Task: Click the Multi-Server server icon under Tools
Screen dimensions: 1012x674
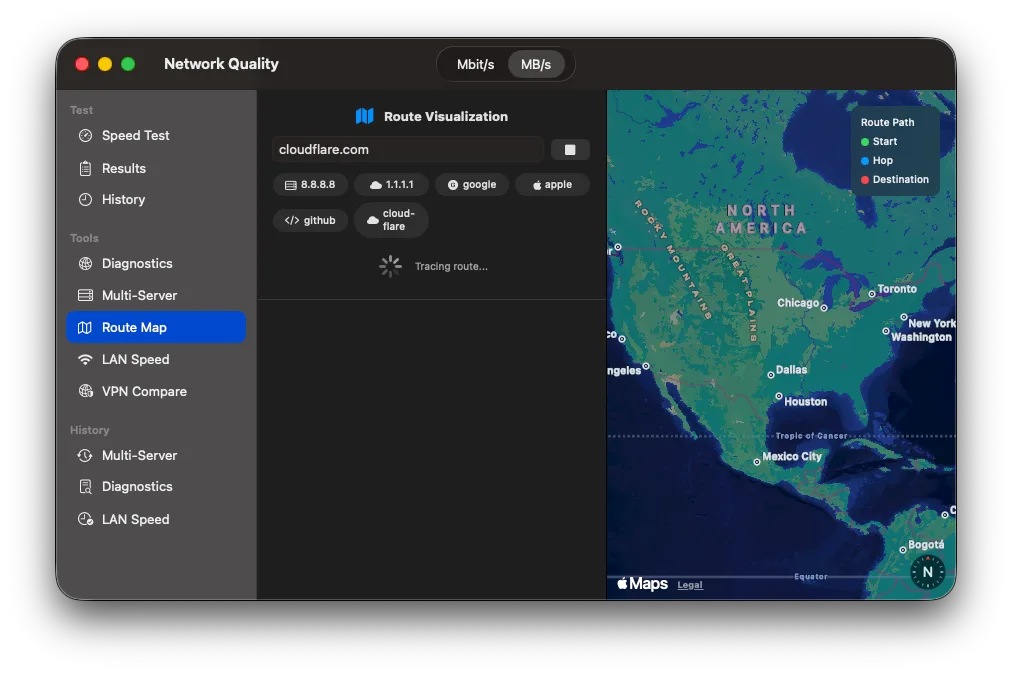Action: [x=85, y=295]
